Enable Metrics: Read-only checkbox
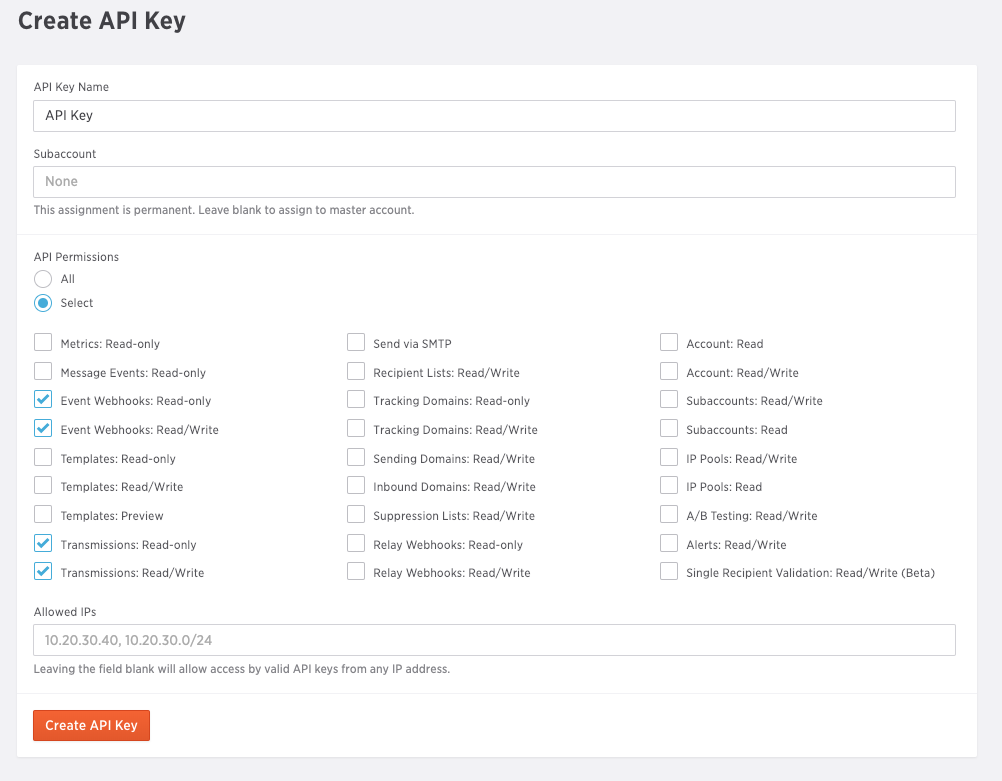 tap(43, 343)
